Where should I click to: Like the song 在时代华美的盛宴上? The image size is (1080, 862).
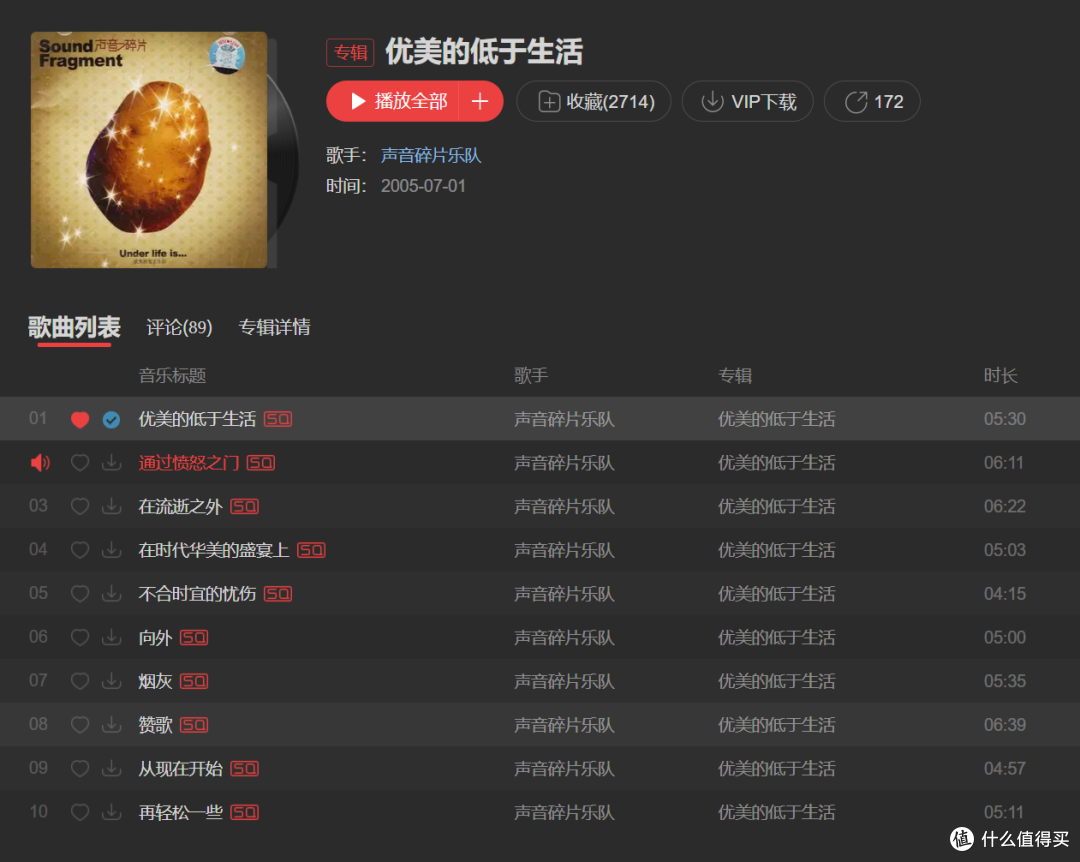(80, 550)
